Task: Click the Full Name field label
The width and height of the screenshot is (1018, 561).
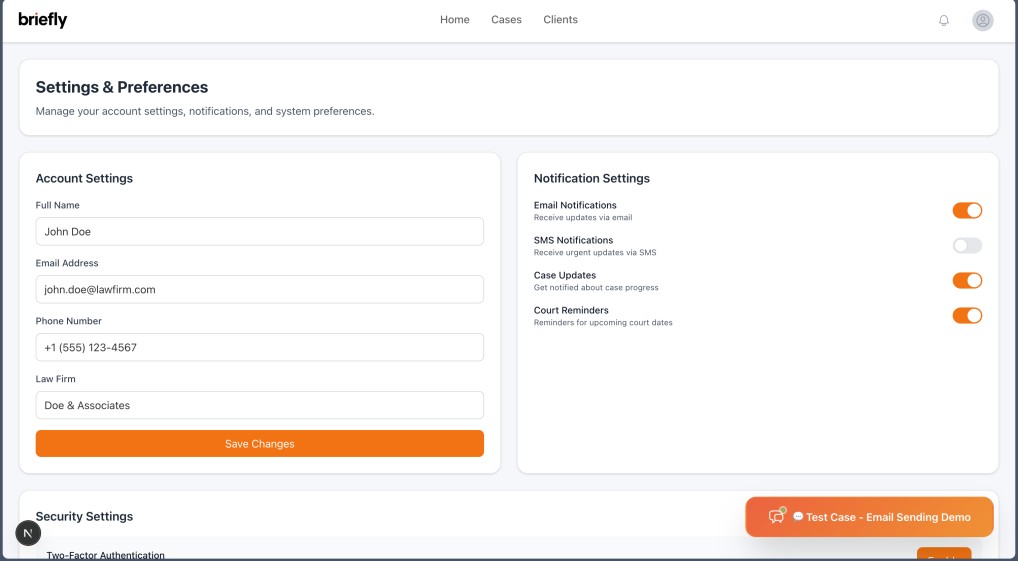Action: click(58, 205)
